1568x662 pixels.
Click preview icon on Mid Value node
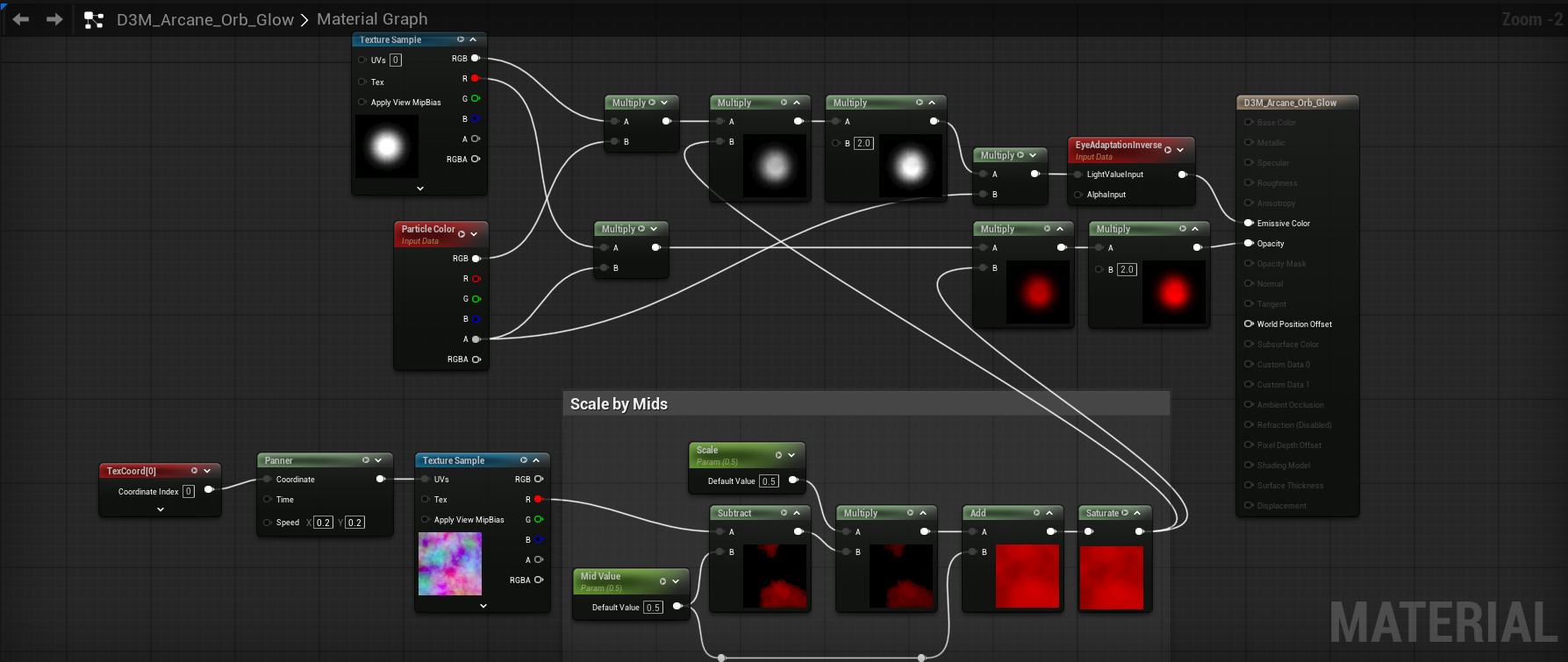coord(662,581)
